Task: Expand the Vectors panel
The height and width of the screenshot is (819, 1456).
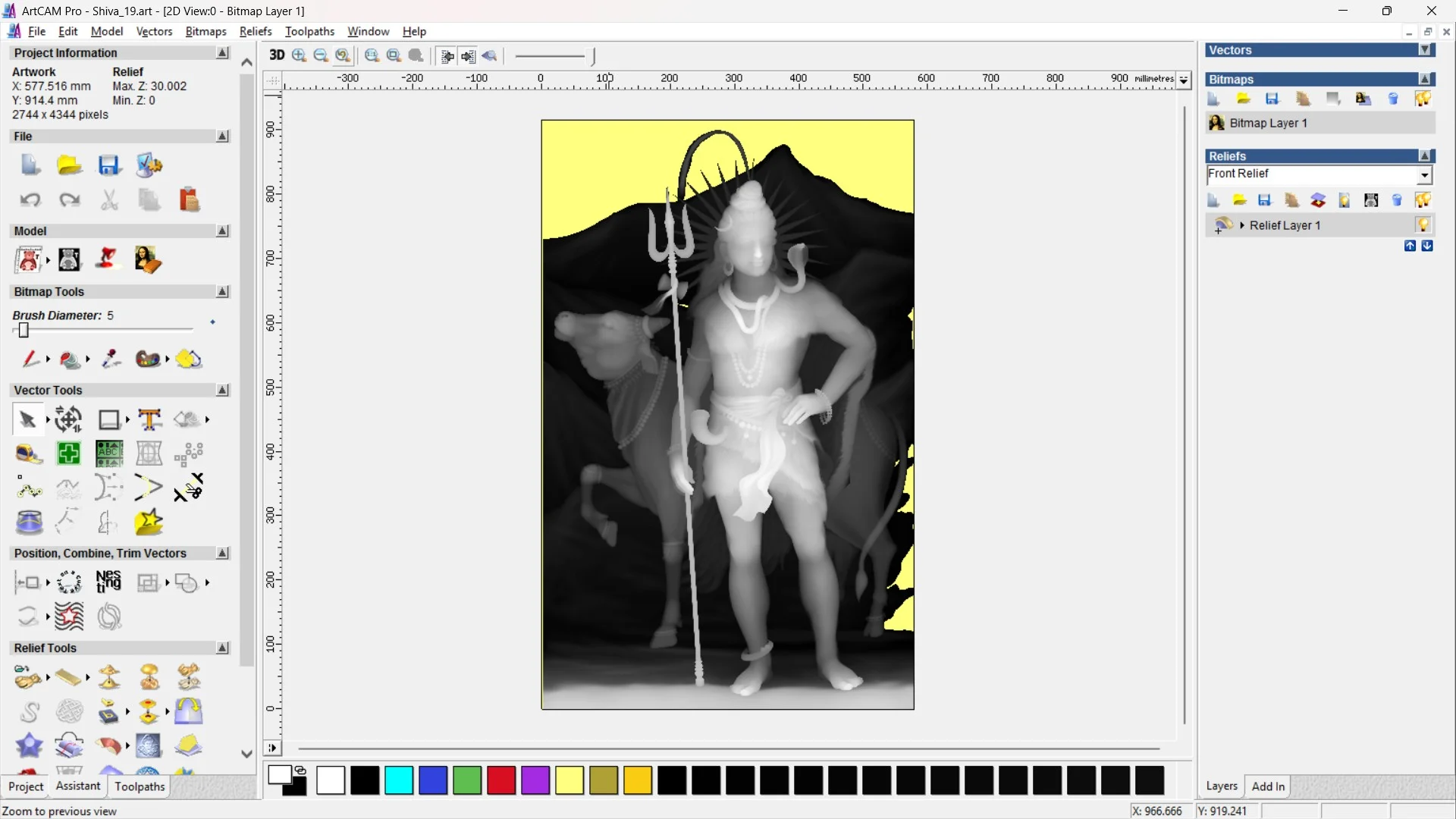Action: tap(1425, 50)
